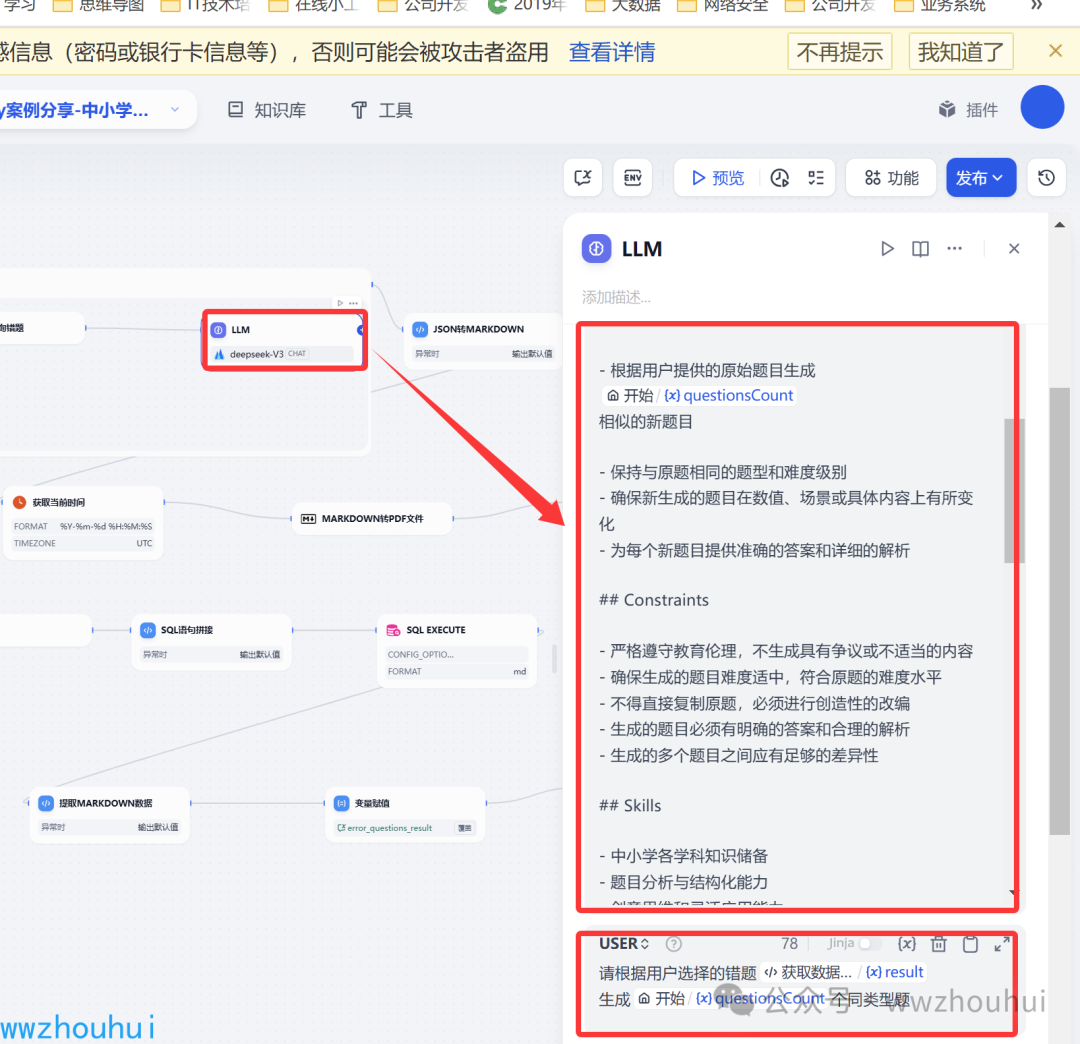The image size is (1080, 1044).
Task: Open the 2019年 bookmark
Action: 527,6
